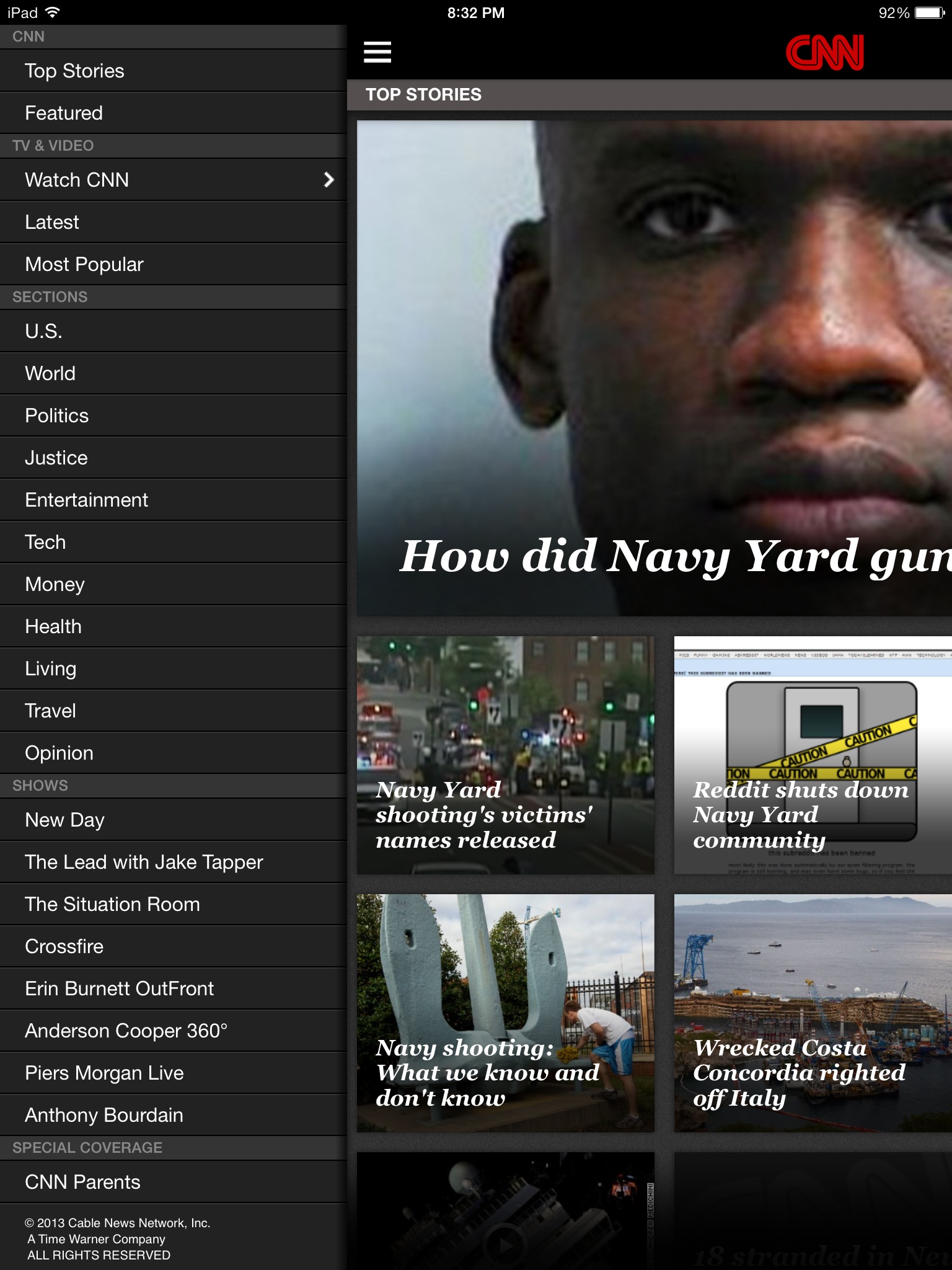952x1270 pixels.
Task: Go to the Politics section
Action: tap(173, 415)
